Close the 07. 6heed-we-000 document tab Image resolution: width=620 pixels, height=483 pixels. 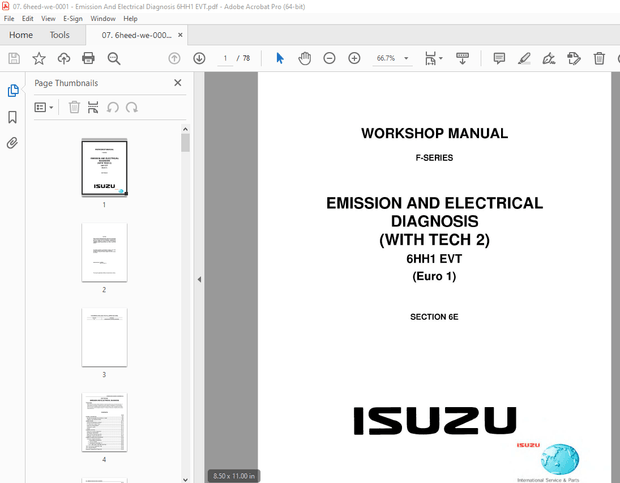tap(180, 35)
